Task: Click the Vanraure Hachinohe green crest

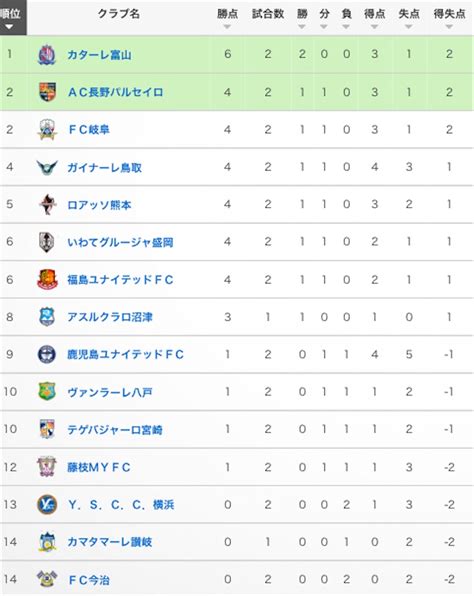Action: 47,391
